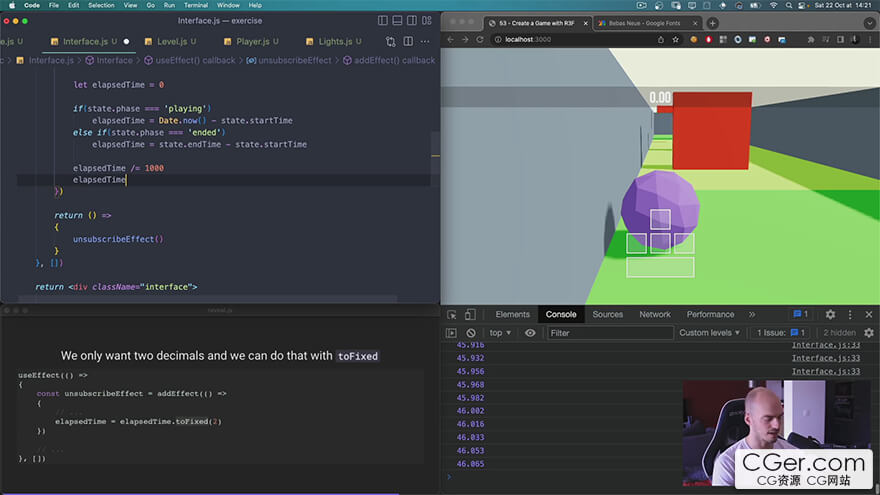Reload the localhost page
The image size is (880, 495).
[x=481, y=39]
